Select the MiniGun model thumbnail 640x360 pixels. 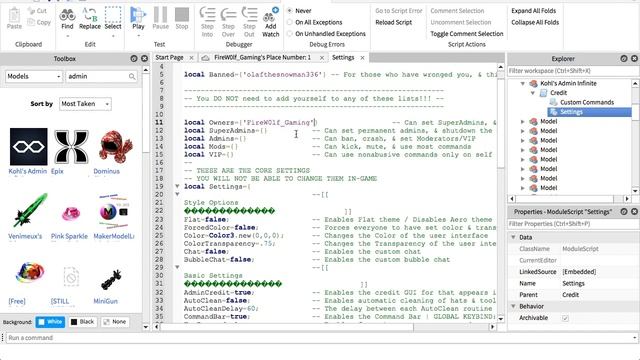(111, 279)
